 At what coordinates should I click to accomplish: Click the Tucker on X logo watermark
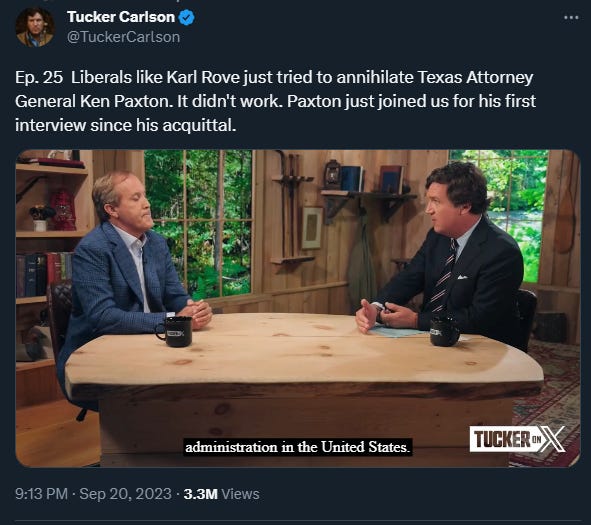(518, 439)
